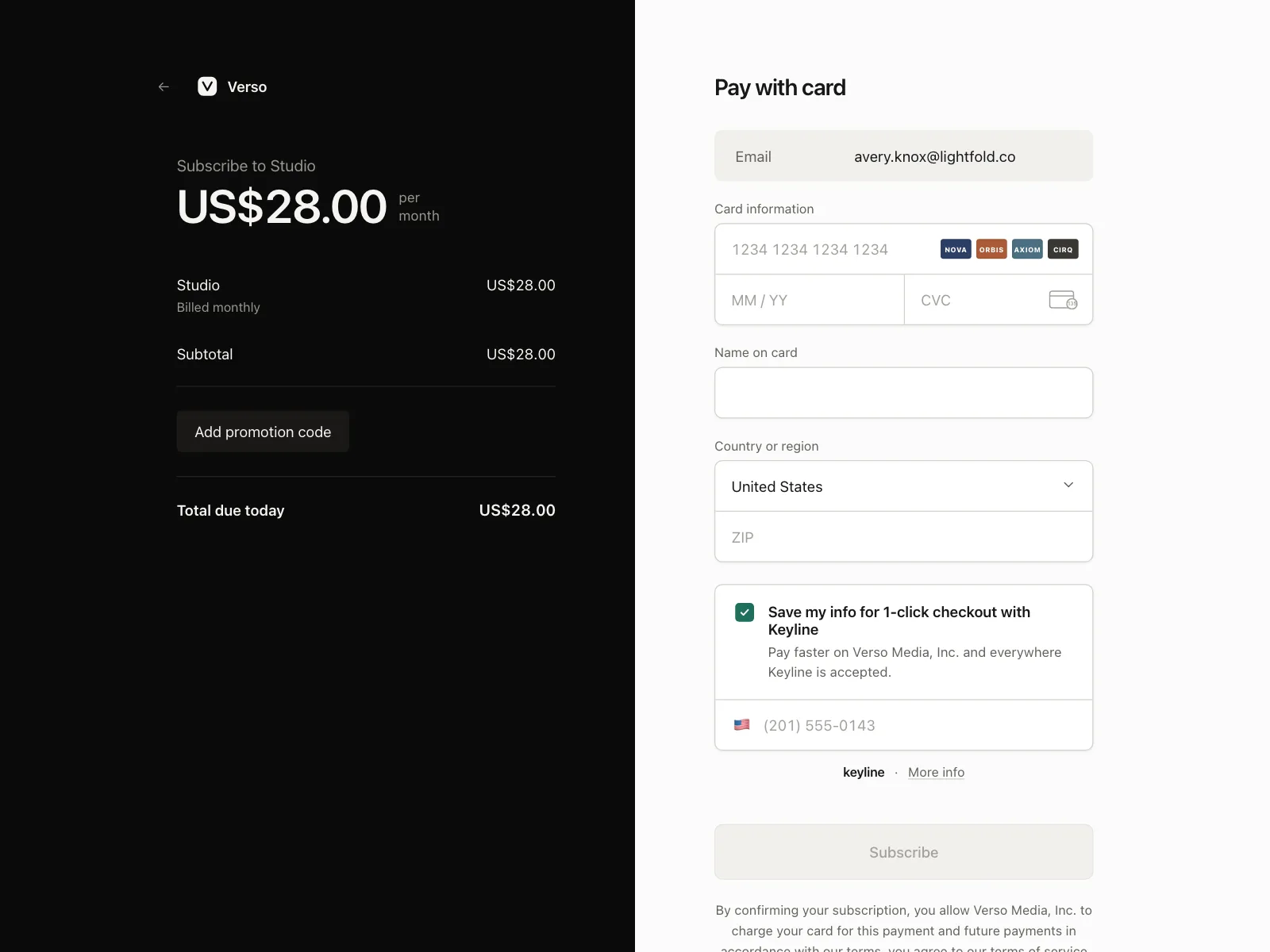Click the Subscribe button

(903, 852)
